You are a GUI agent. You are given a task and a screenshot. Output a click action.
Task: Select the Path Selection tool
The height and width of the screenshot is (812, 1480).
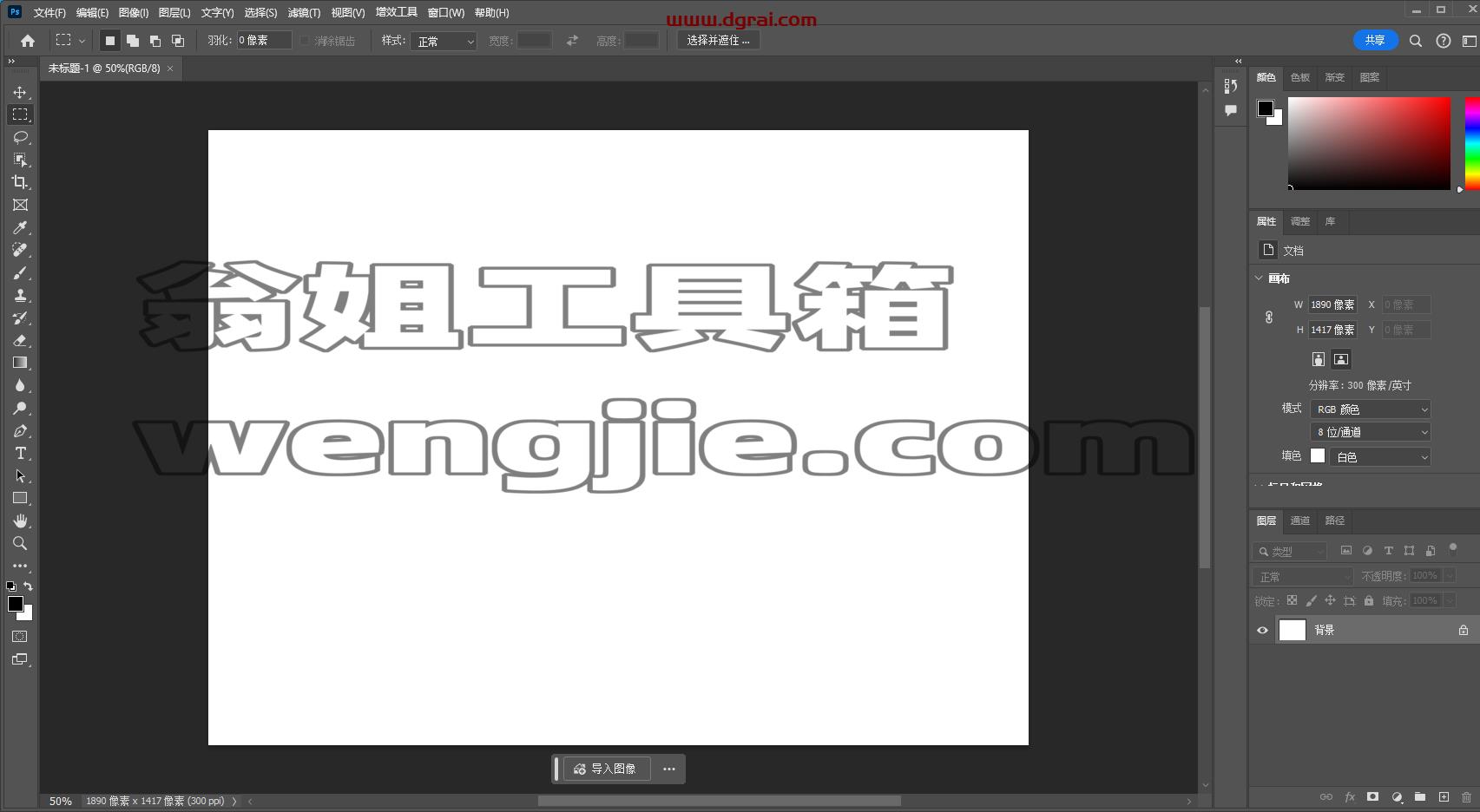pyautogui.click(x=20, y=475)
